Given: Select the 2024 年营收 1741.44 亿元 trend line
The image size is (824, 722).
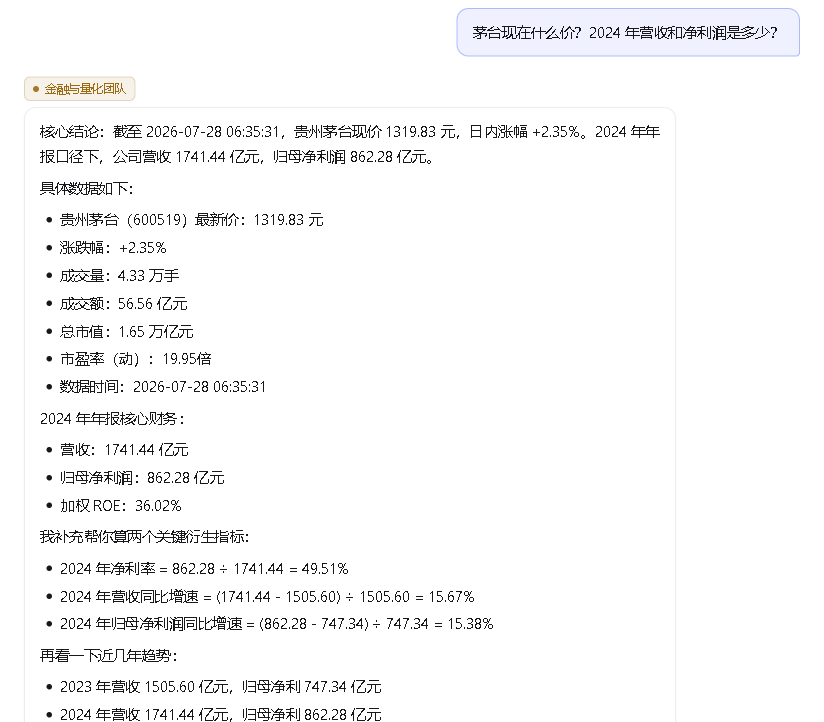Looking at the screenshot, I should (x=221, y=714).
